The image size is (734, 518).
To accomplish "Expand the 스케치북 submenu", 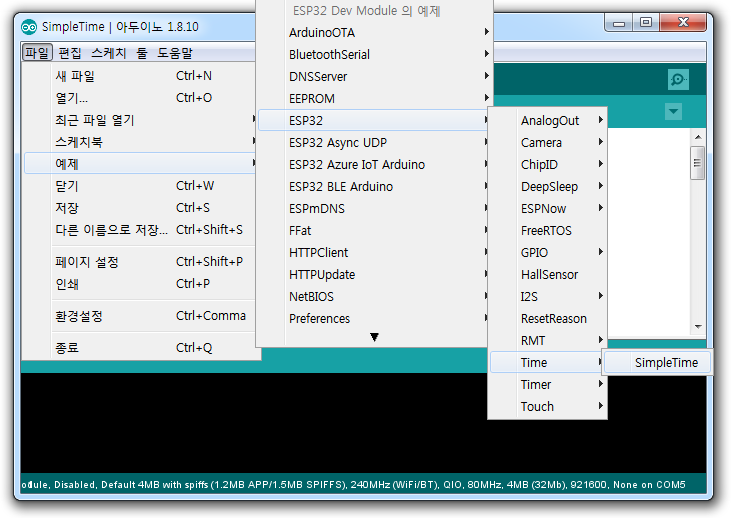I will pyautogui.click(x=140, y=142).
